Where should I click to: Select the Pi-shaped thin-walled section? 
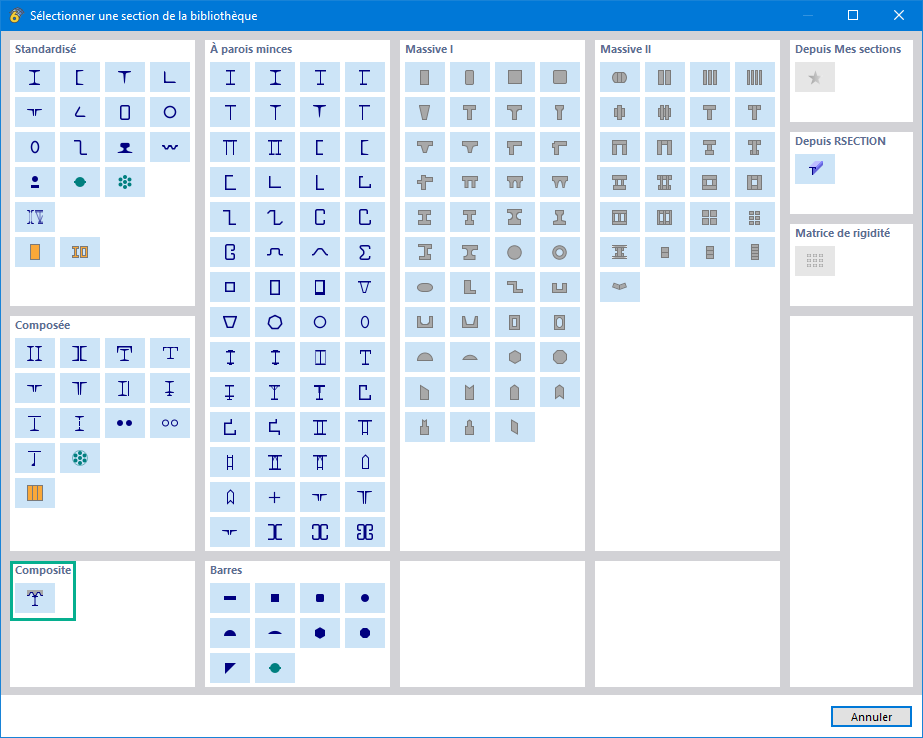click(230, 147)
